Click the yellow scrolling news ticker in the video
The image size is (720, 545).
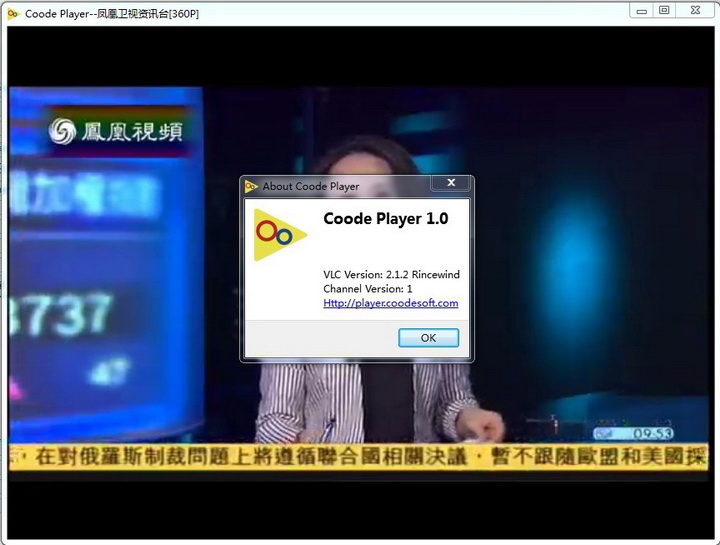tap(358, 457)
